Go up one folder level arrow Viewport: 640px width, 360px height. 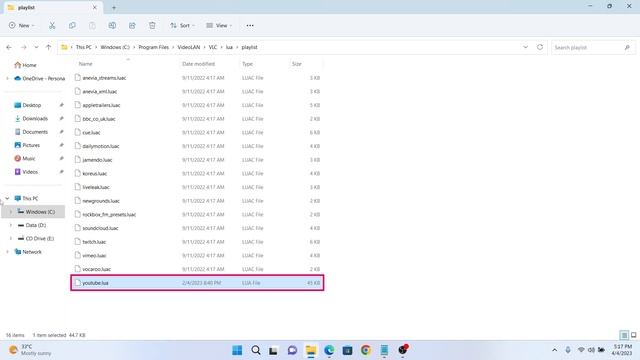(x=49, y=47)
